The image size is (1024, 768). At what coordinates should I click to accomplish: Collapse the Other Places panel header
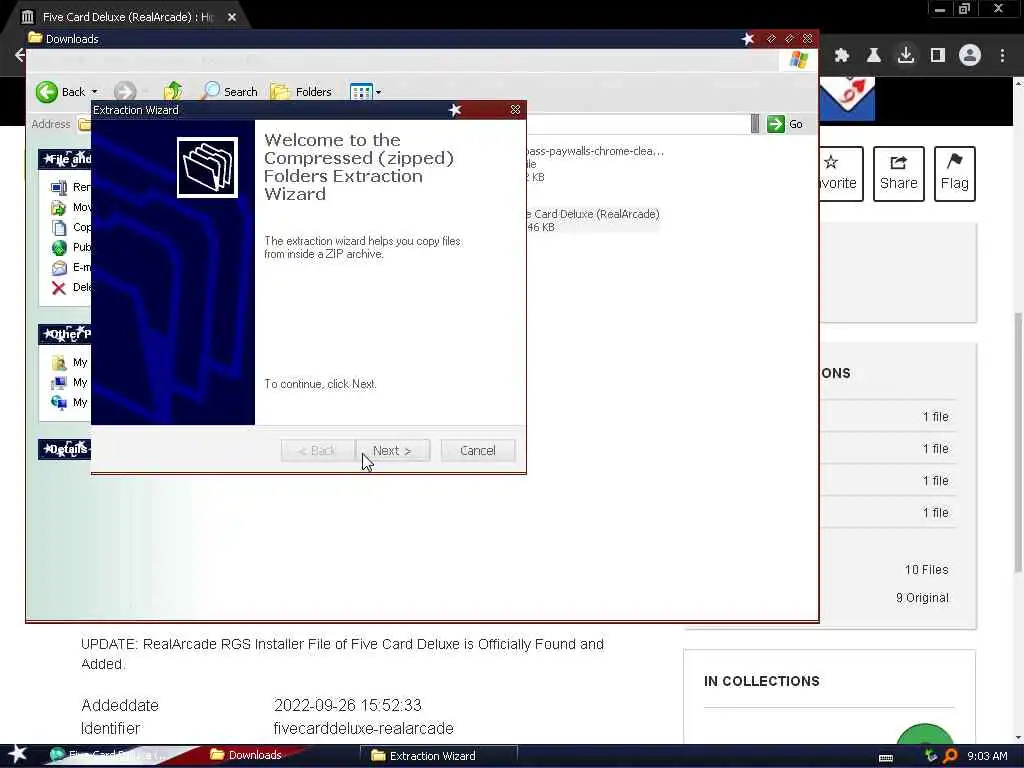point(65,334)
